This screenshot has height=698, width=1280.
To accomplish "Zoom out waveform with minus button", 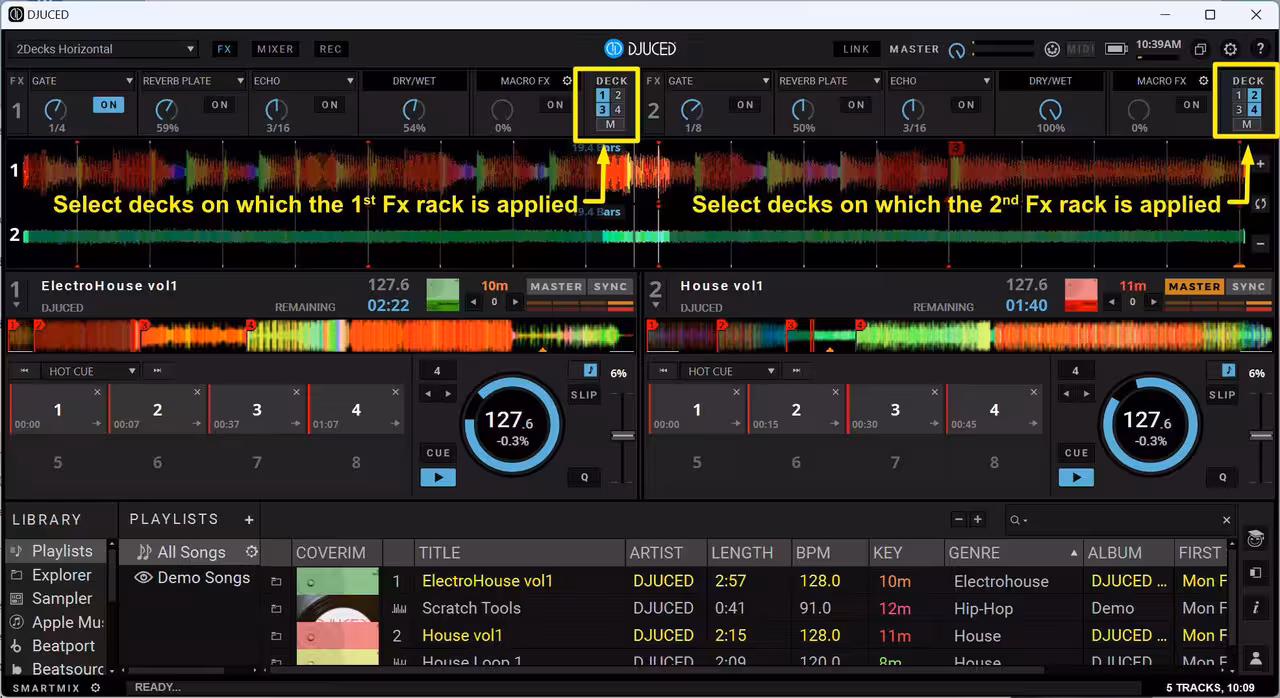I will coord(1260,243).
